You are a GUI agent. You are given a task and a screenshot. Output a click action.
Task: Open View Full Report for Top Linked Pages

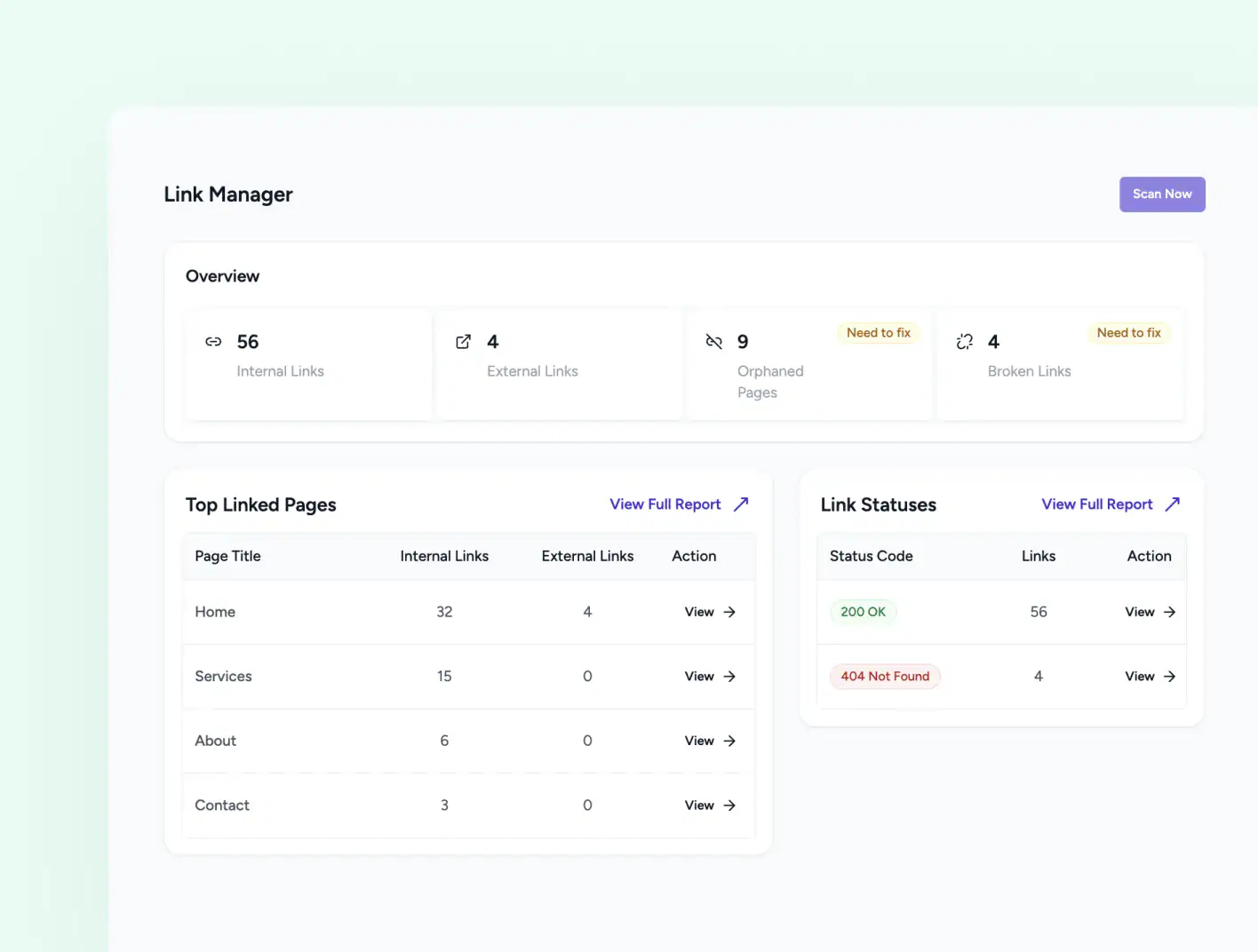click(665, 504)
